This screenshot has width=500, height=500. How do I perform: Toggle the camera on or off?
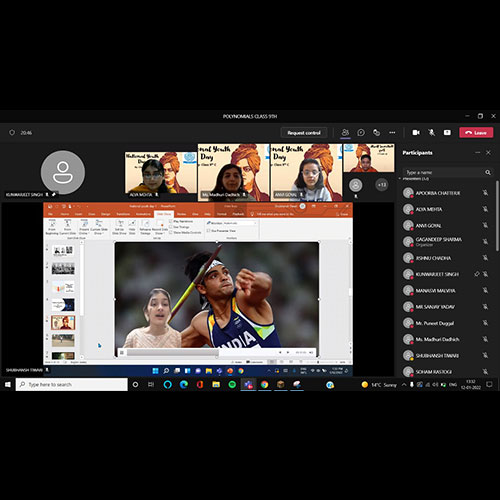[x=416, y=133]
